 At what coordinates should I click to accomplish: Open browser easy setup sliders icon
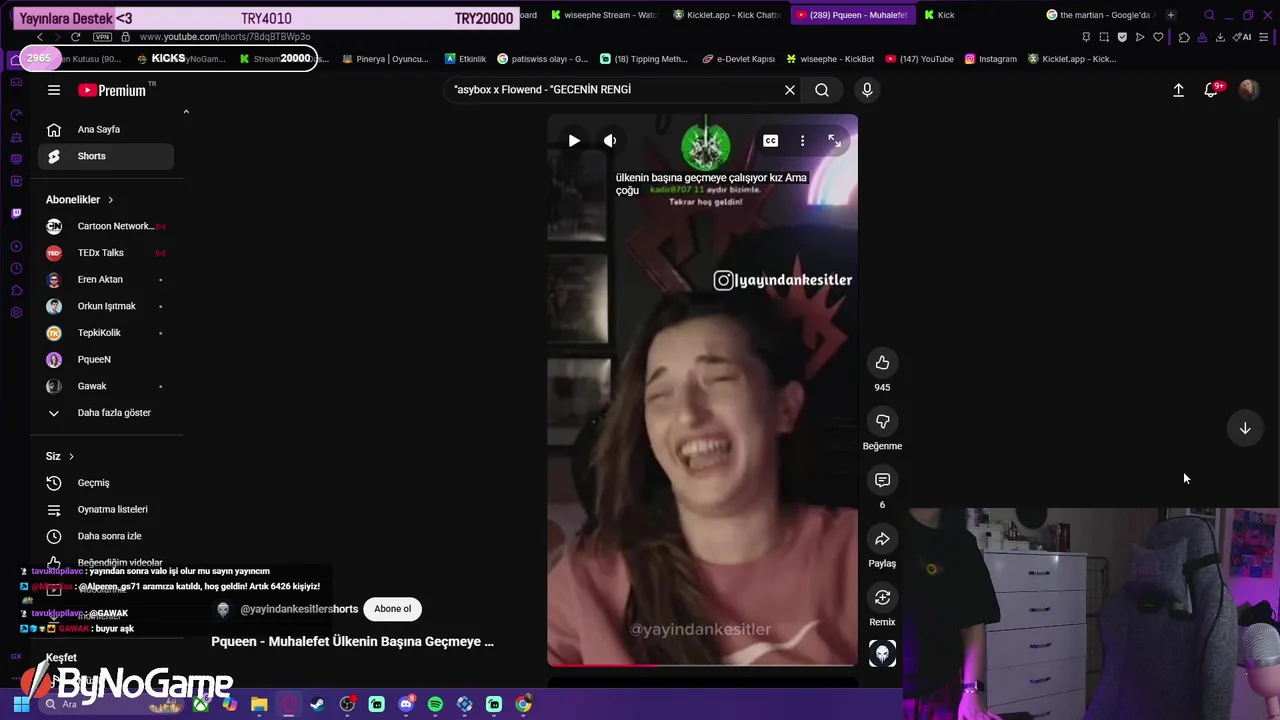pyautogui.click(x=1264, y=37)
